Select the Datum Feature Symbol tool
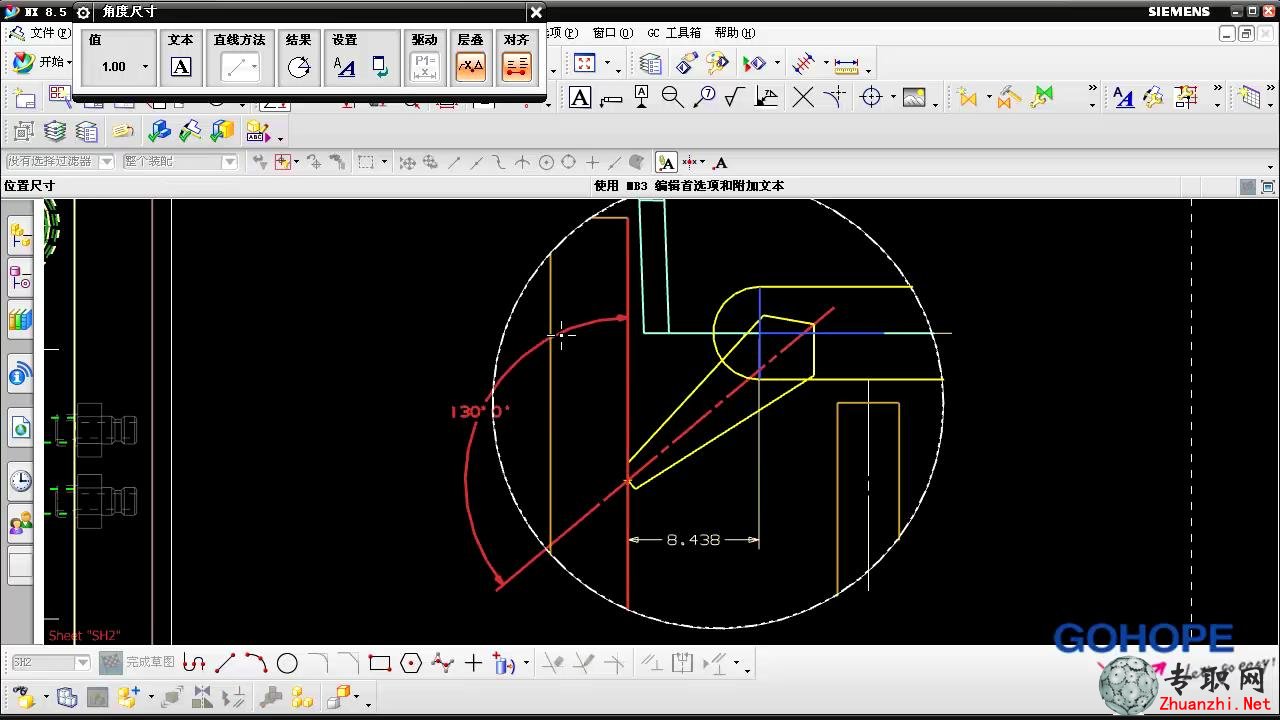 click(641, 97)
